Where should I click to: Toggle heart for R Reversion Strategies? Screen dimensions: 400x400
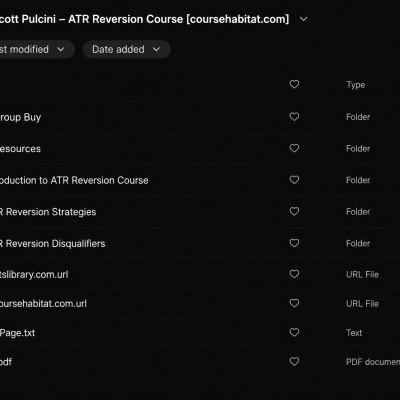click(x=294, y=211)
